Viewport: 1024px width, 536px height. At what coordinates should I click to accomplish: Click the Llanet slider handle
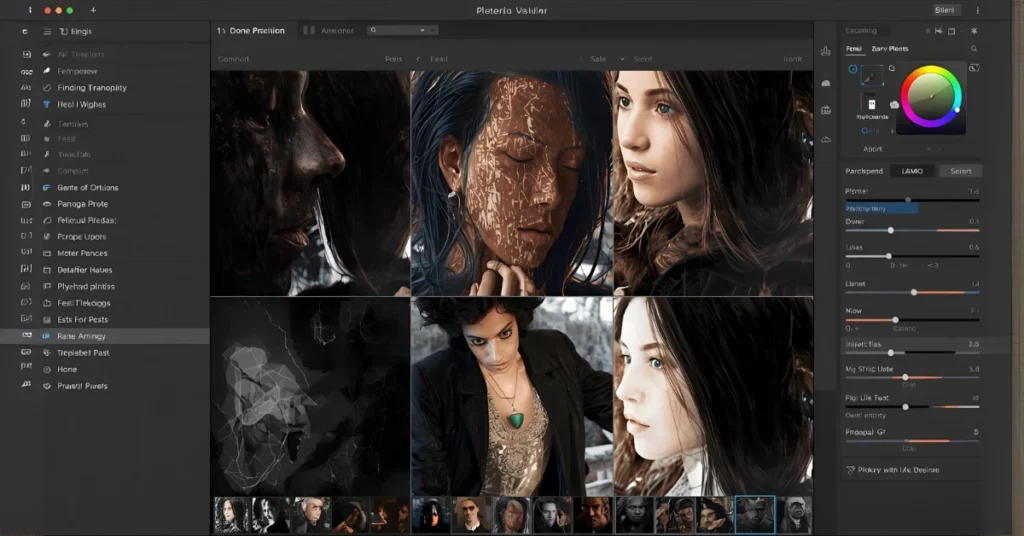click(x=914, y=292)
